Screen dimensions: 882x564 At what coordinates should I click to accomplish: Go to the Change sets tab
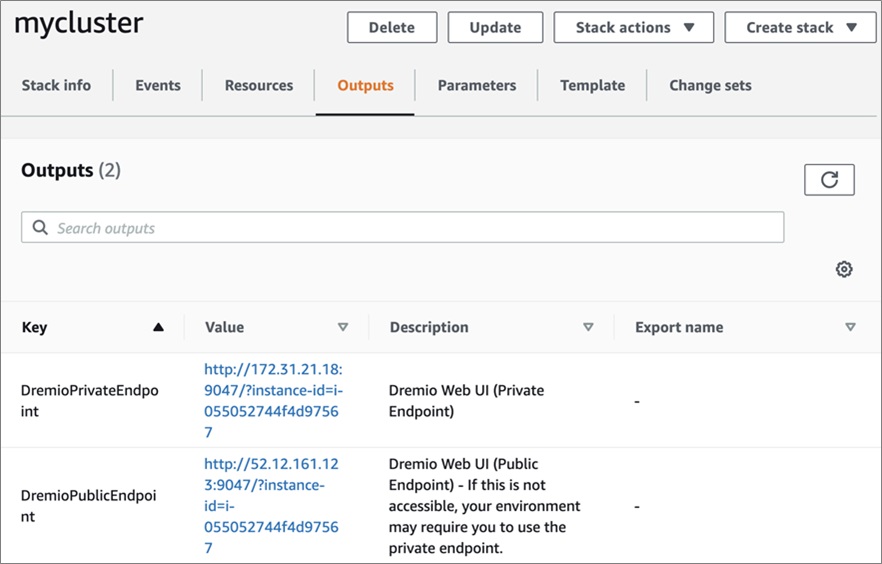(x=710, y=85)
